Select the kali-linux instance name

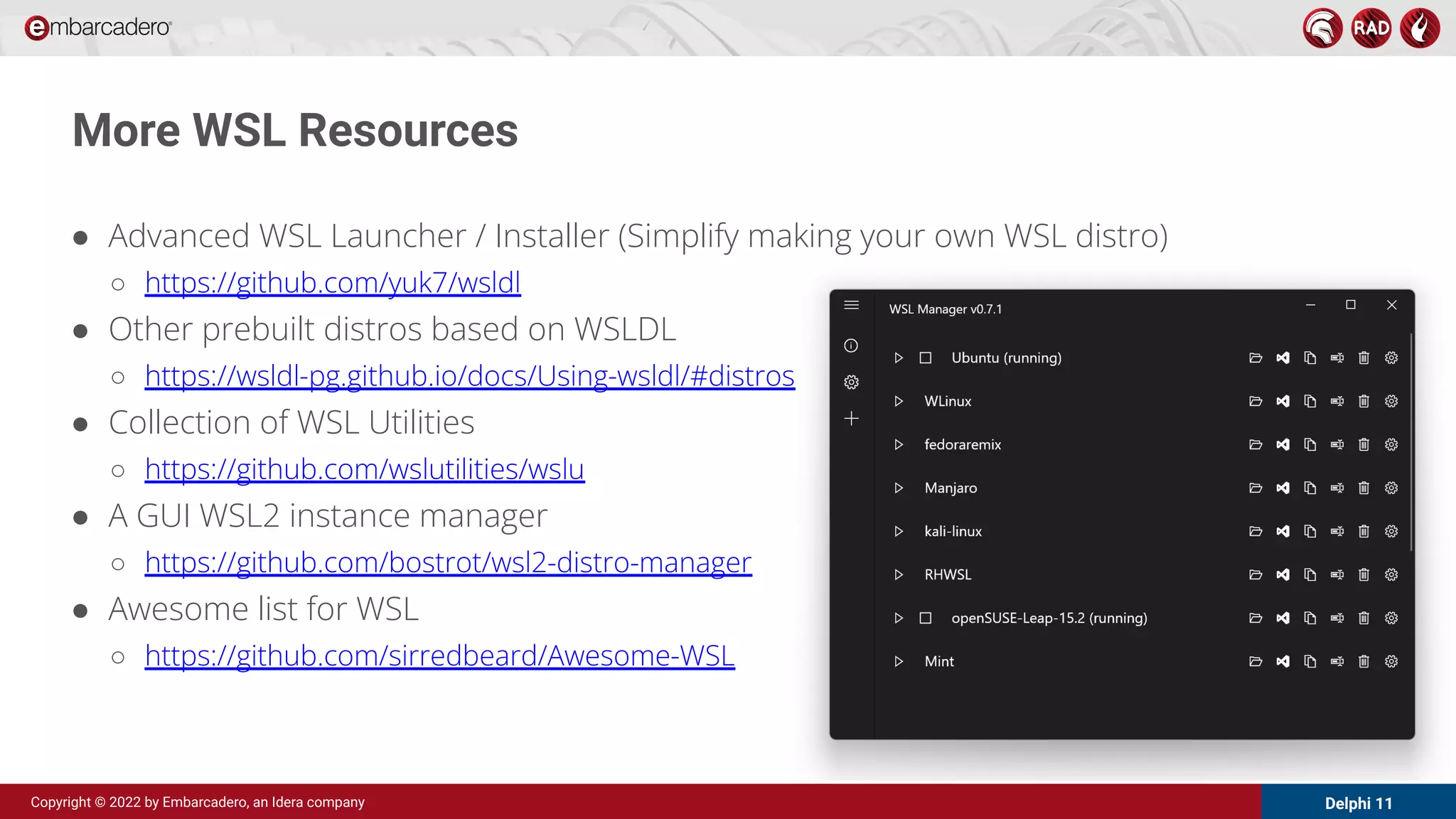point(953,531)
